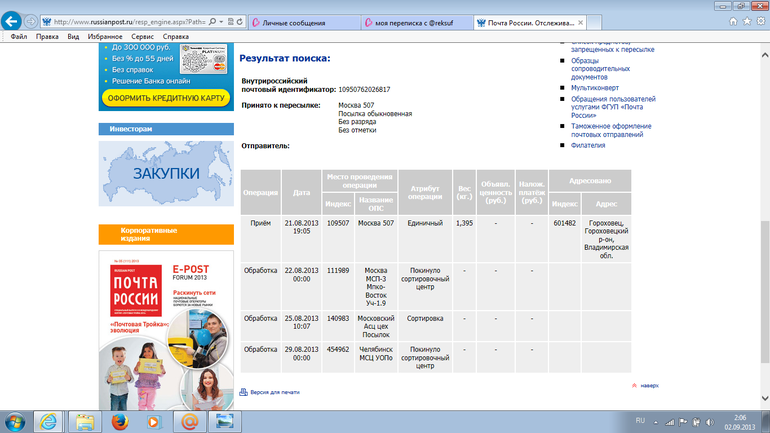Viewport: 770px width, 433px height.
Task: Open the Справка menu
Action: (x=176, y=37)
